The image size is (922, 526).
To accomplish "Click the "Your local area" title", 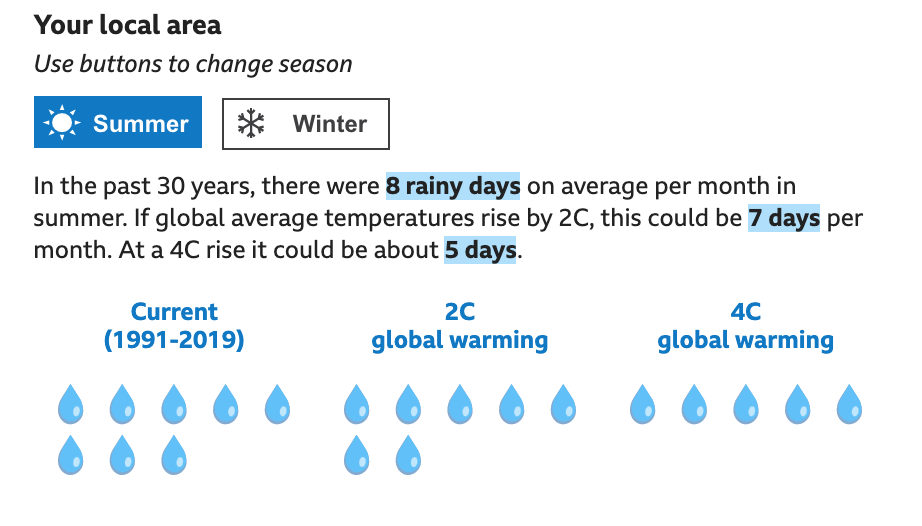I will (x=128, y=25).
